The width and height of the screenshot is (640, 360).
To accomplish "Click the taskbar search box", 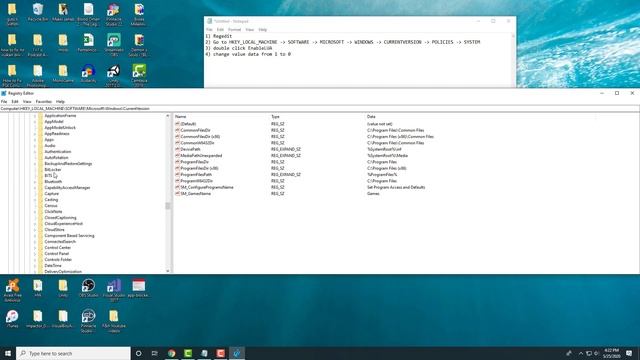I will pyautogui.click(x=73, y=353).
